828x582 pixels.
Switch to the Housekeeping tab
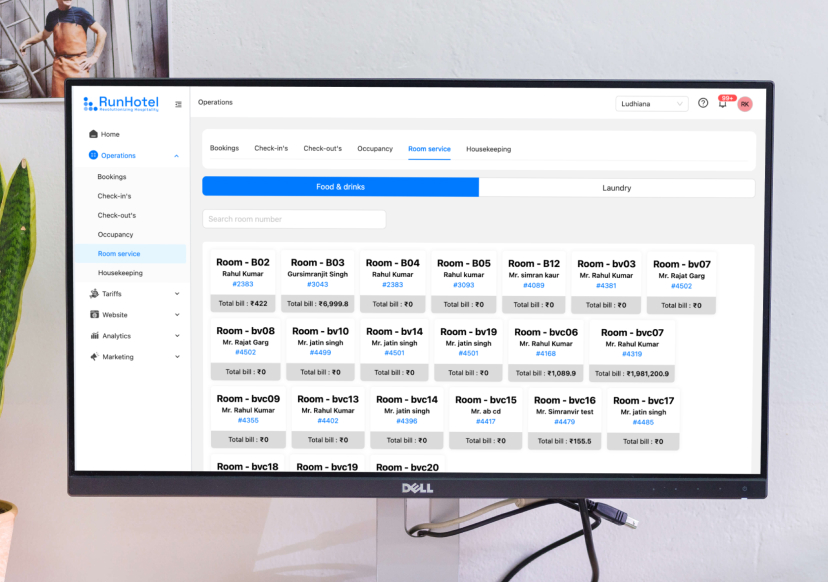[x=488, y=149]
